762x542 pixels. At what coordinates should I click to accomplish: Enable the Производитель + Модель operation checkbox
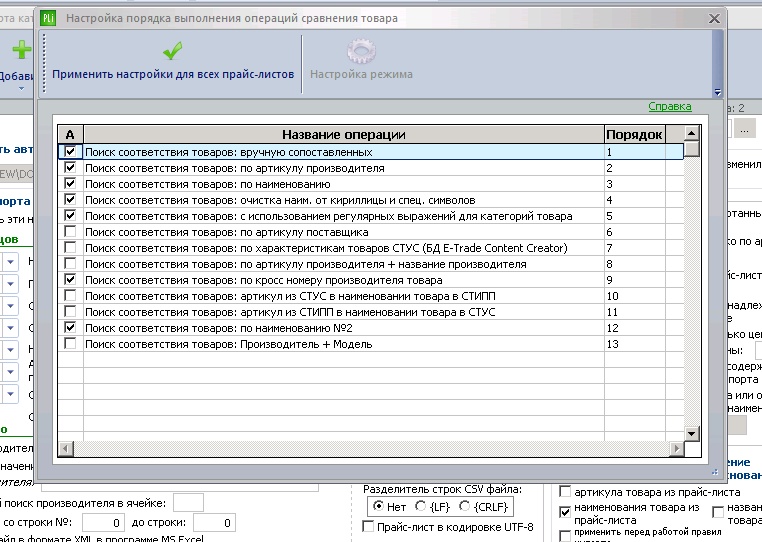pos(70,344)
